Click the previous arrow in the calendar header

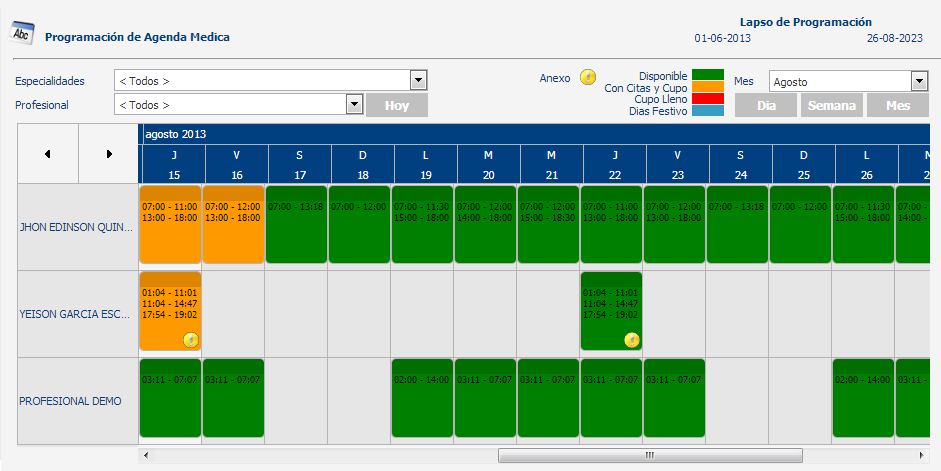coord(47,154)
